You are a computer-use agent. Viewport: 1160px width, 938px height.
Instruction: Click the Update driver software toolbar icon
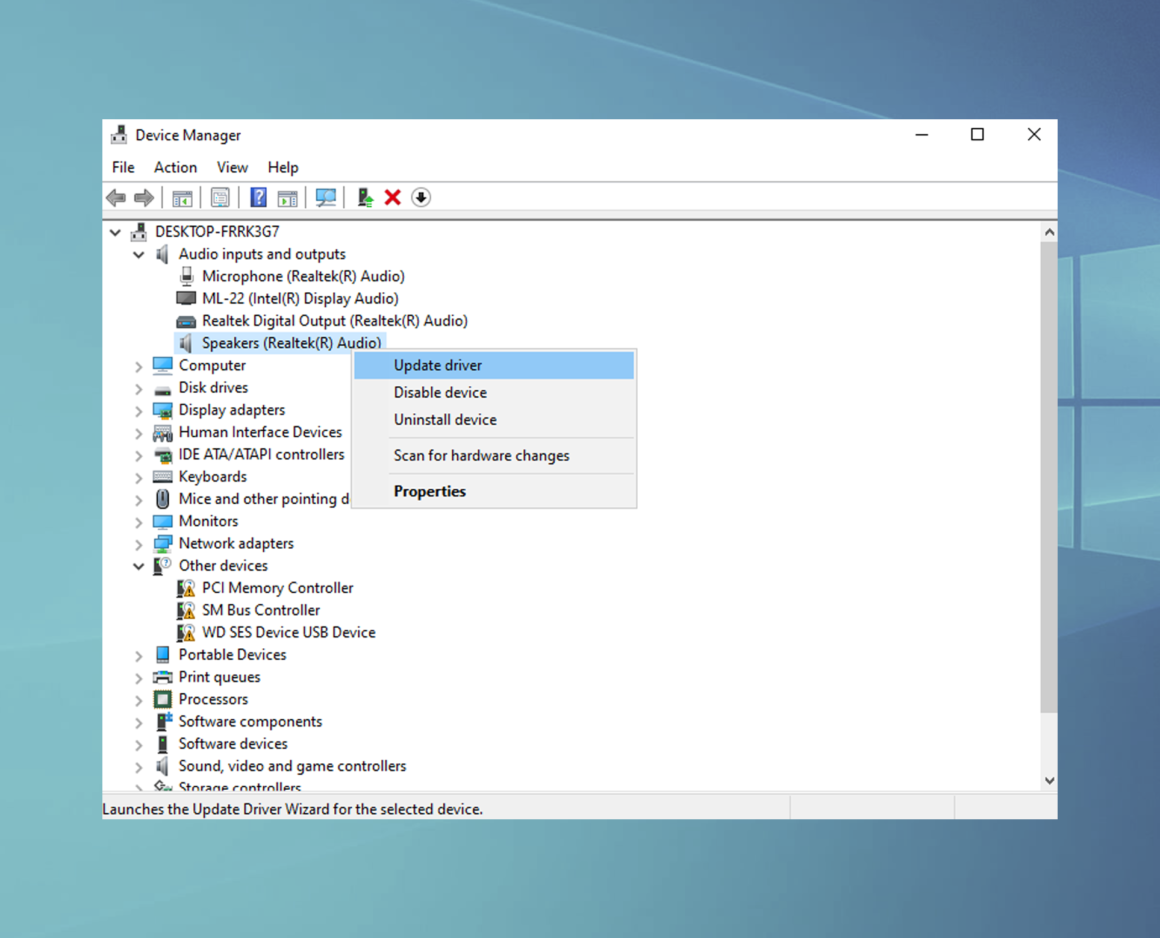[x=363, y=197]
